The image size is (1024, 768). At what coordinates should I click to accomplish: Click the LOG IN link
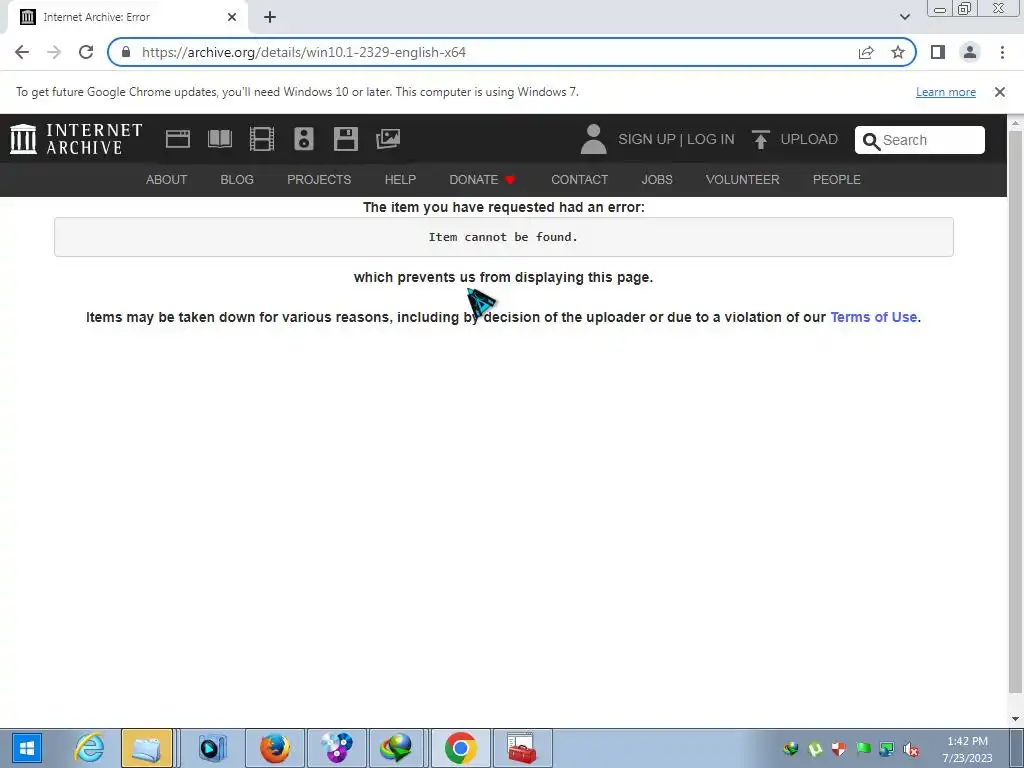click(x=711, y=139)
